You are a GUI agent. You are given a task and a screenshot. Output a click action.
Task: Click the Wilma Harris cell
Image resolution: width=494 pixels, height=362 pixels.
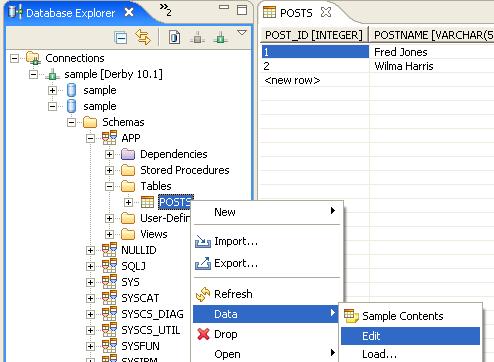432,66
